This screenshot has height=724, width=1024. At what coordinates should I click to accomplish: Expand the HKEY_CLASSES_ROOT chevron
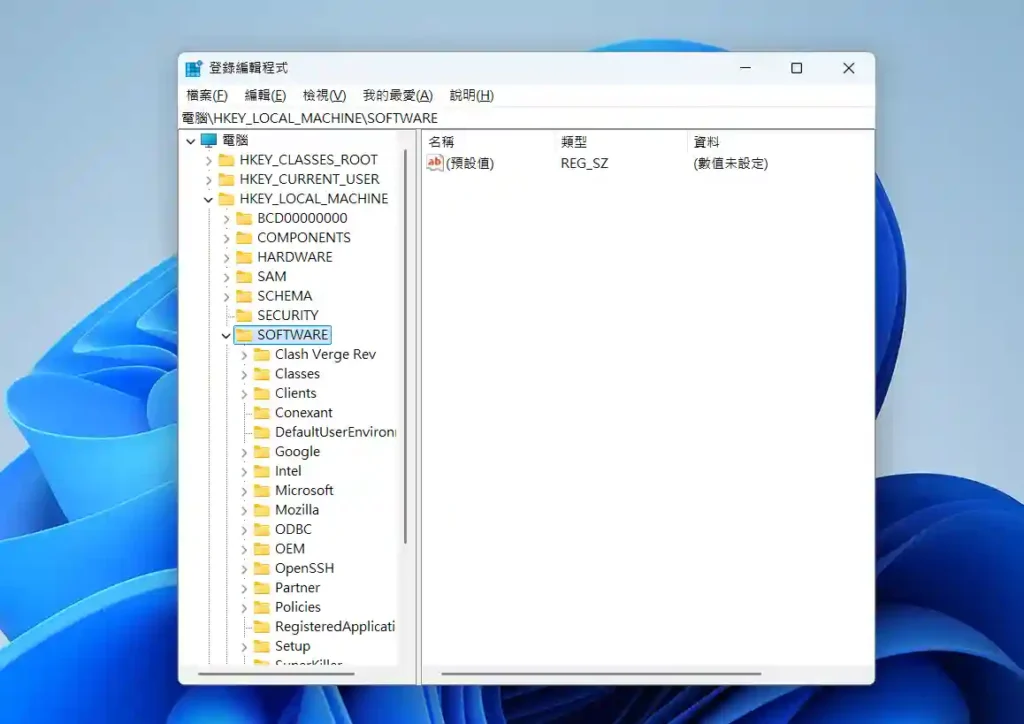tap(208, 161)
